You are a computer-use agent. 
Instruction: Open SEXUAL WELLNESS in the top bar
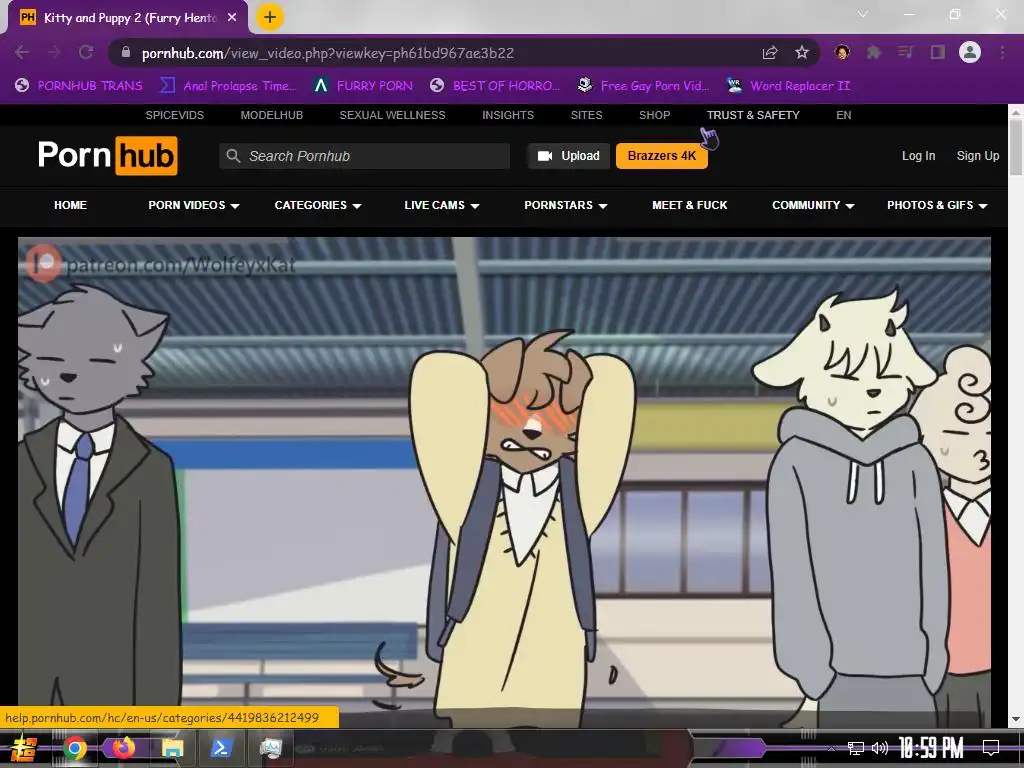(392, 115)
